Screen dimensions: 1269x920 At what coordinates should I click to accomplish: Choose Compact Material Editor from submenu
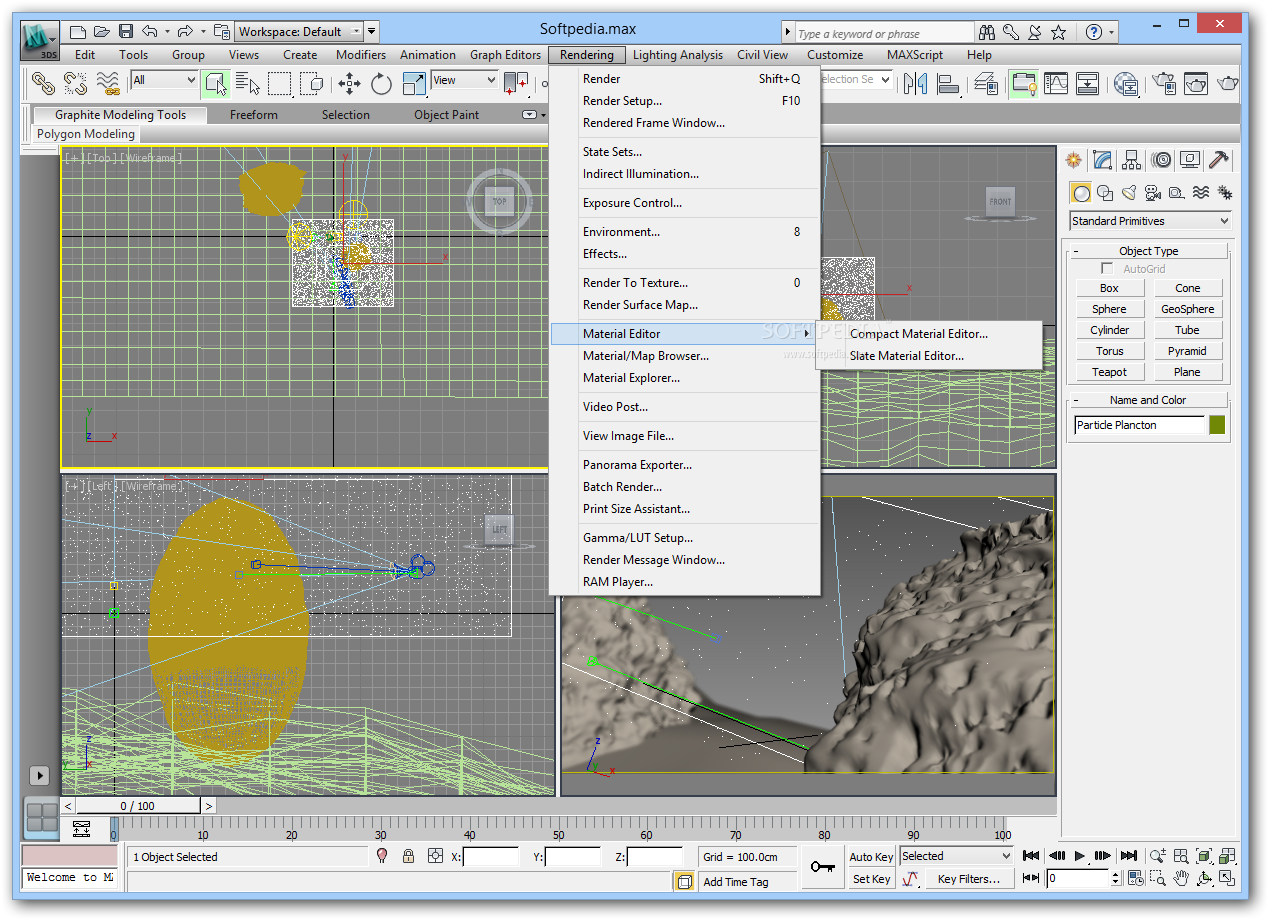[x=919, y=334]
